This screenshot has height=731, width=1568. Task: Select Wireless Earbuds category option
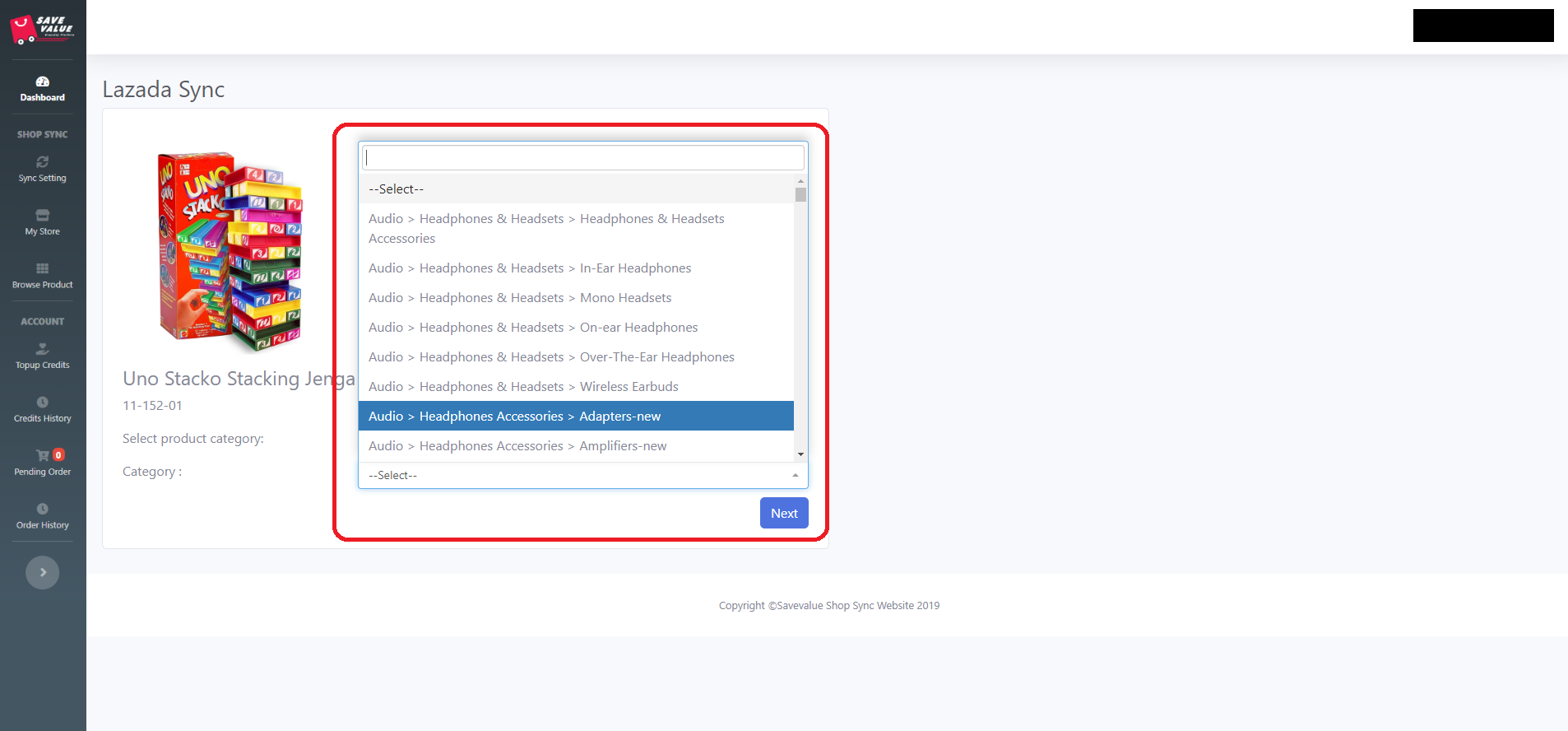576,387
